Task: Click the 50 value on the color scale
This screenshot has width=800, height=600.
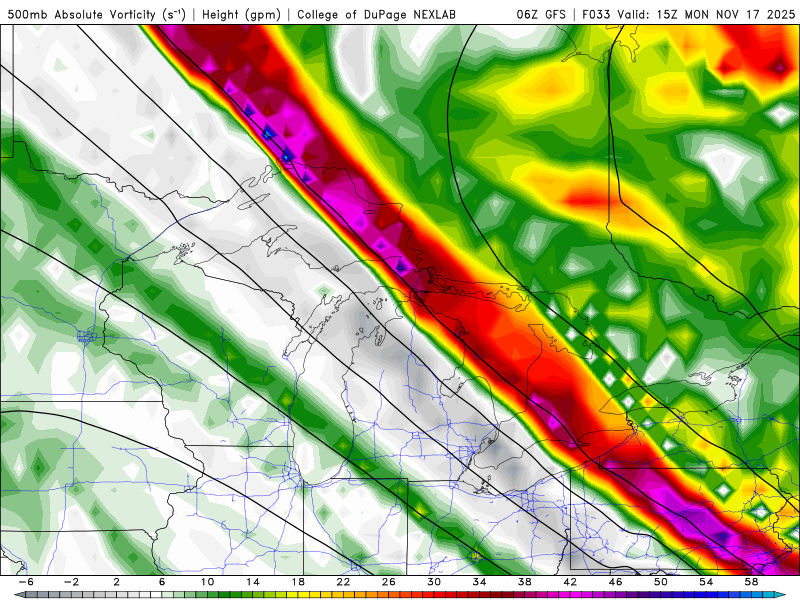Action: click(661, 582)
